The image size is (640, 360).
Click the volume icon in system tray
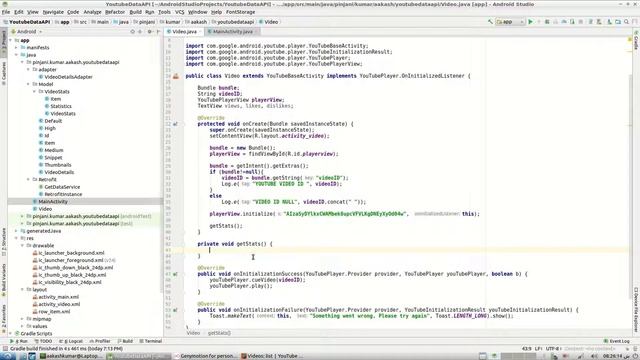[595, 356]
